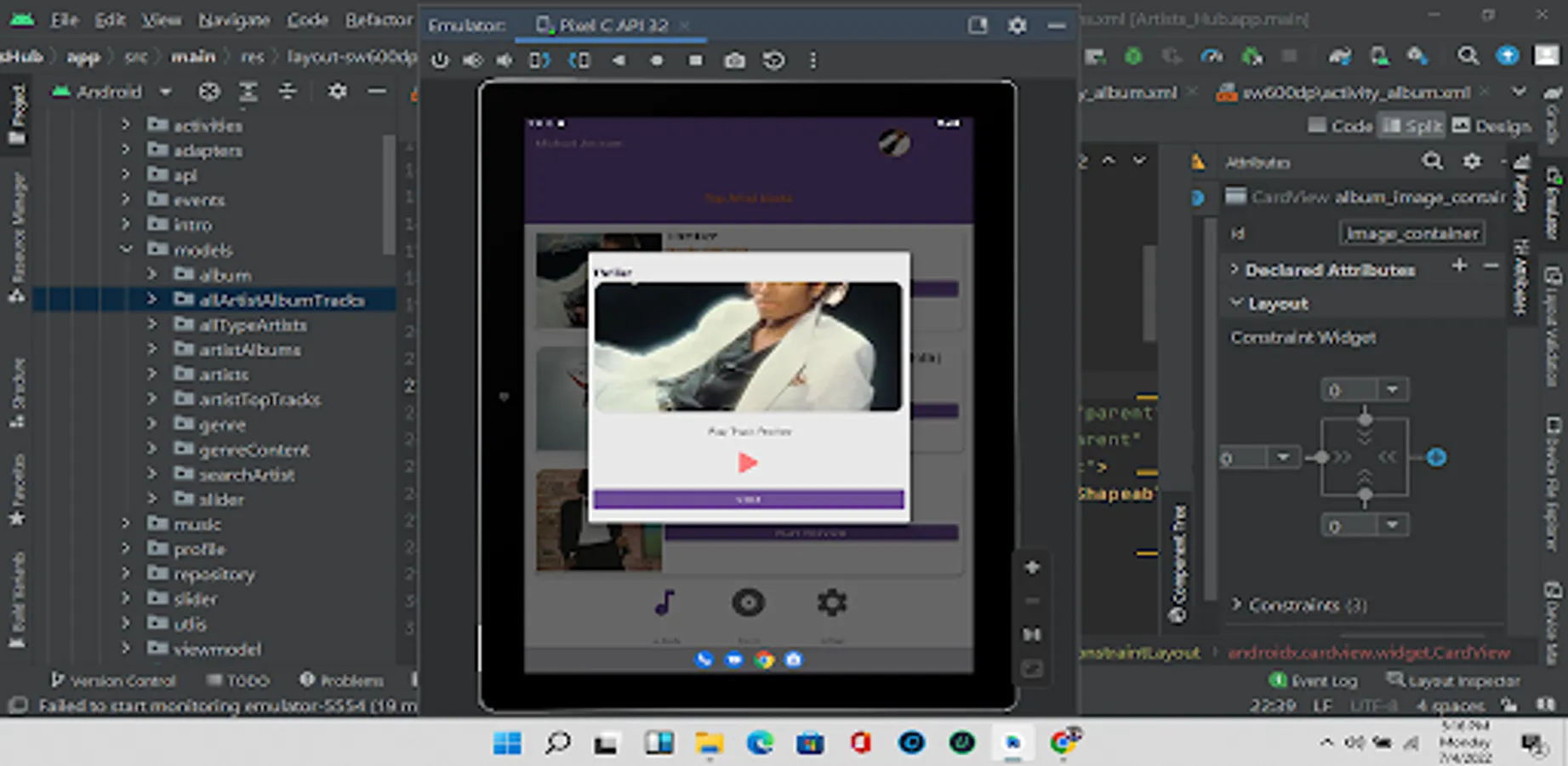1568x766 pixels.
Task: Click the play track preview button
Action: point(747,463)
